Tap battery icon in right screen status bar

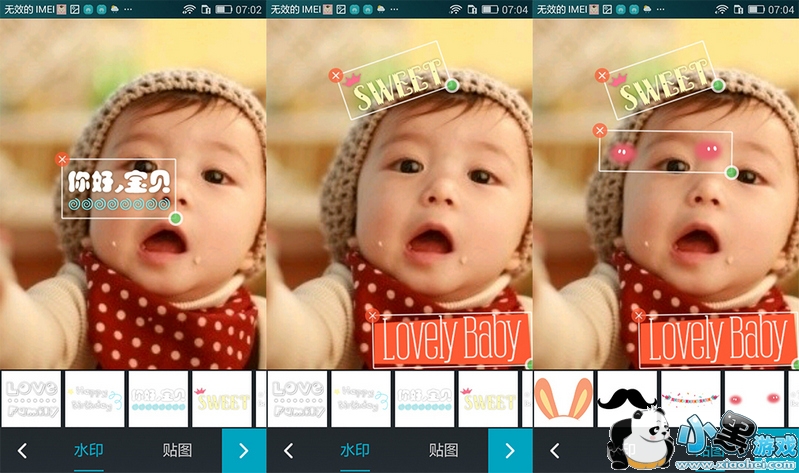[x=756, y=9]
